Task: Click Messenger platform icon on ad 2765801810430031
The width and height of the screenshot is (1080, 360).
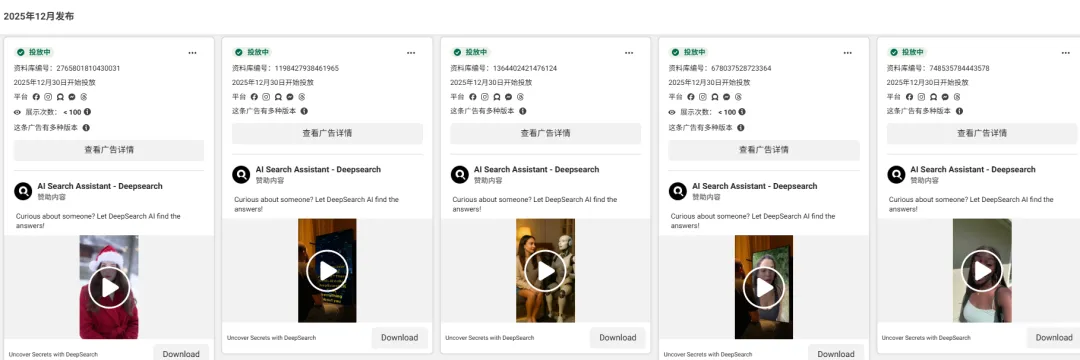Action: click(x=72, y=97)
